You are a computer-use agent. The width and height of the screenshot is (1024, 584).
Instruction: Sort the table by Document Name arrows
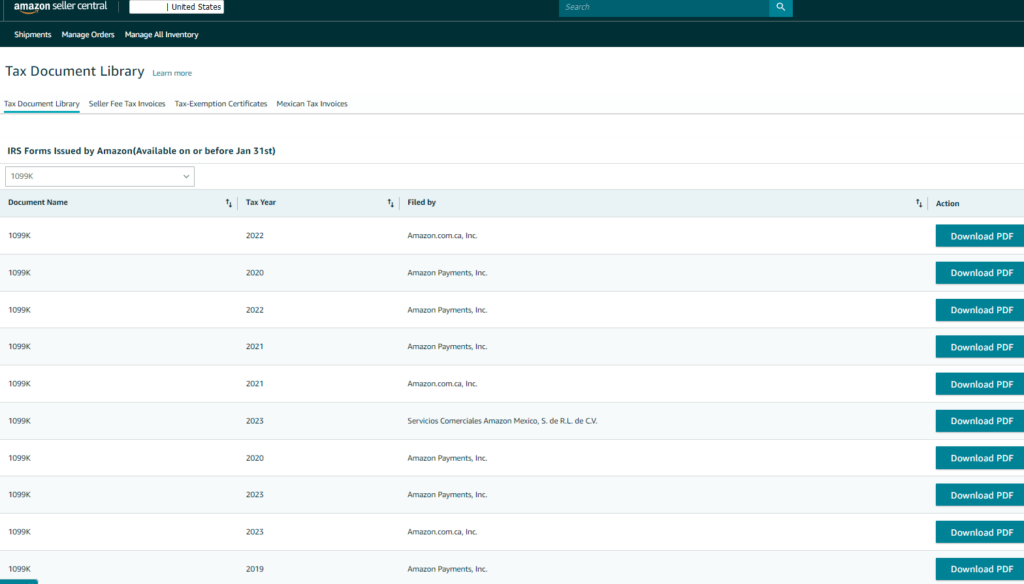(229, 203)
